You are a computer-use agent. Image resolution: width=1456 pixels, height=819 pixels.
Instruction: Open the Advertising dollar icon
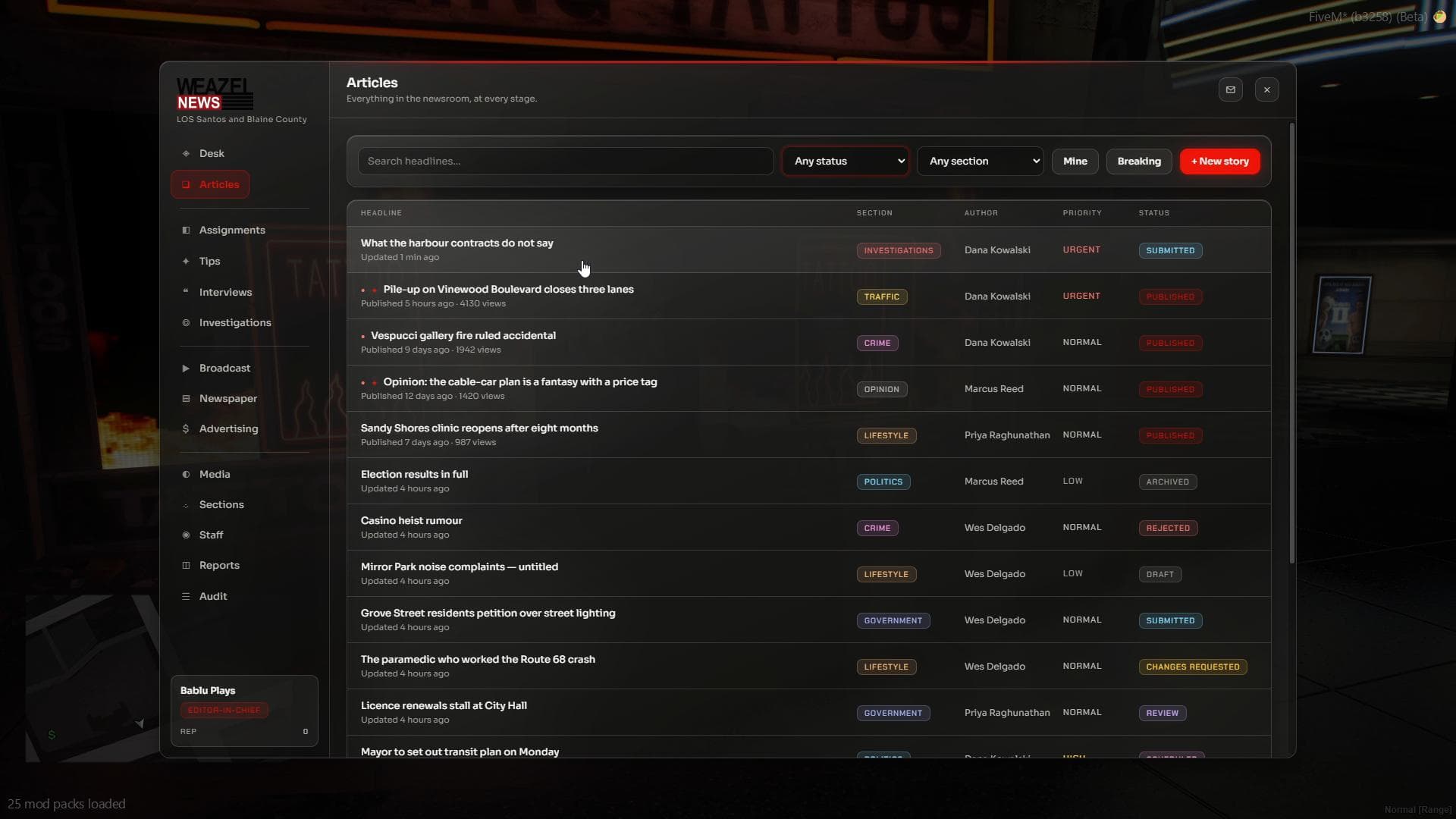(x=186, y=428)
